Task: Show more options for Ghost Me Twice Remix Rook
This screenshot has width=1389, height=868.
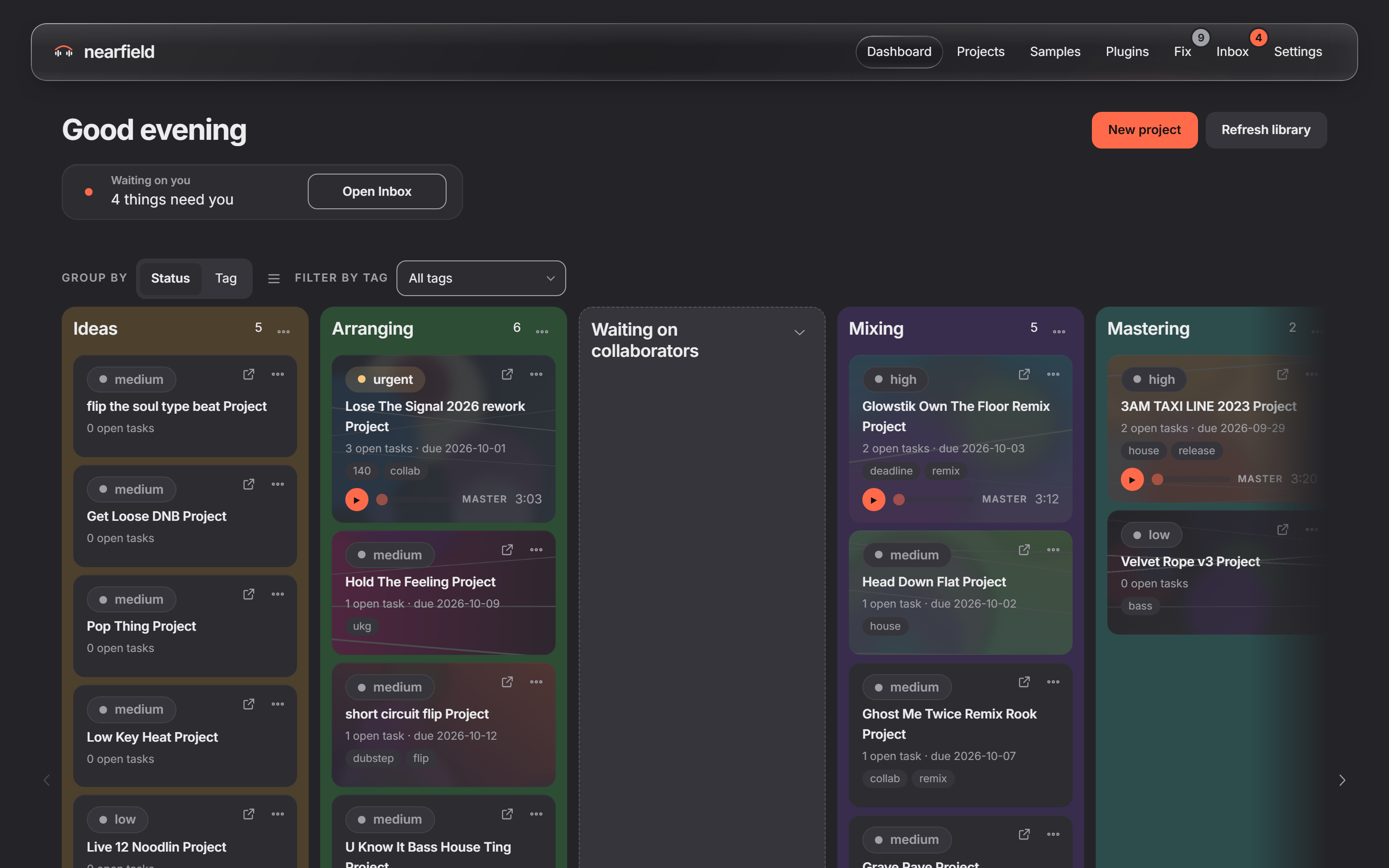Action: click(1053, 682)
